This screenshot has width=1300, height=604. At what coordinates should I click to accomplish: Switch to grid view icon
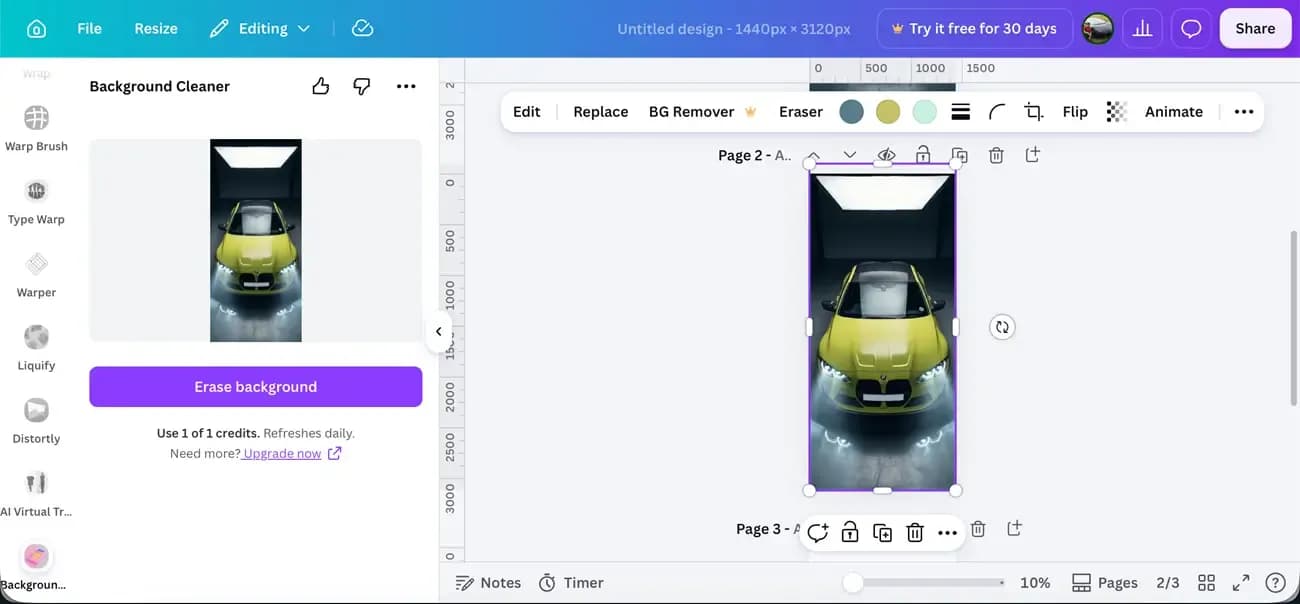pyautogui.click(x=1207, y=583)
